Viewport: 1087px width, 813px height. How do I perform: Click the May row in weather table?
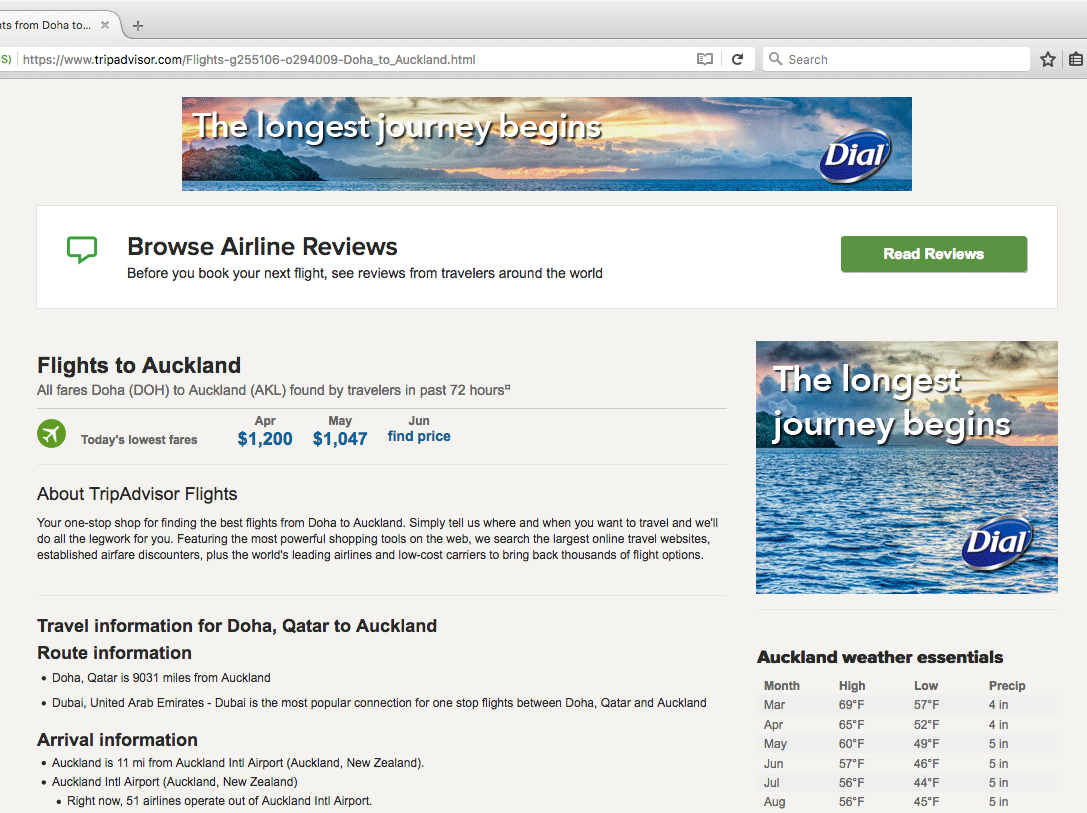pos(907,744)
